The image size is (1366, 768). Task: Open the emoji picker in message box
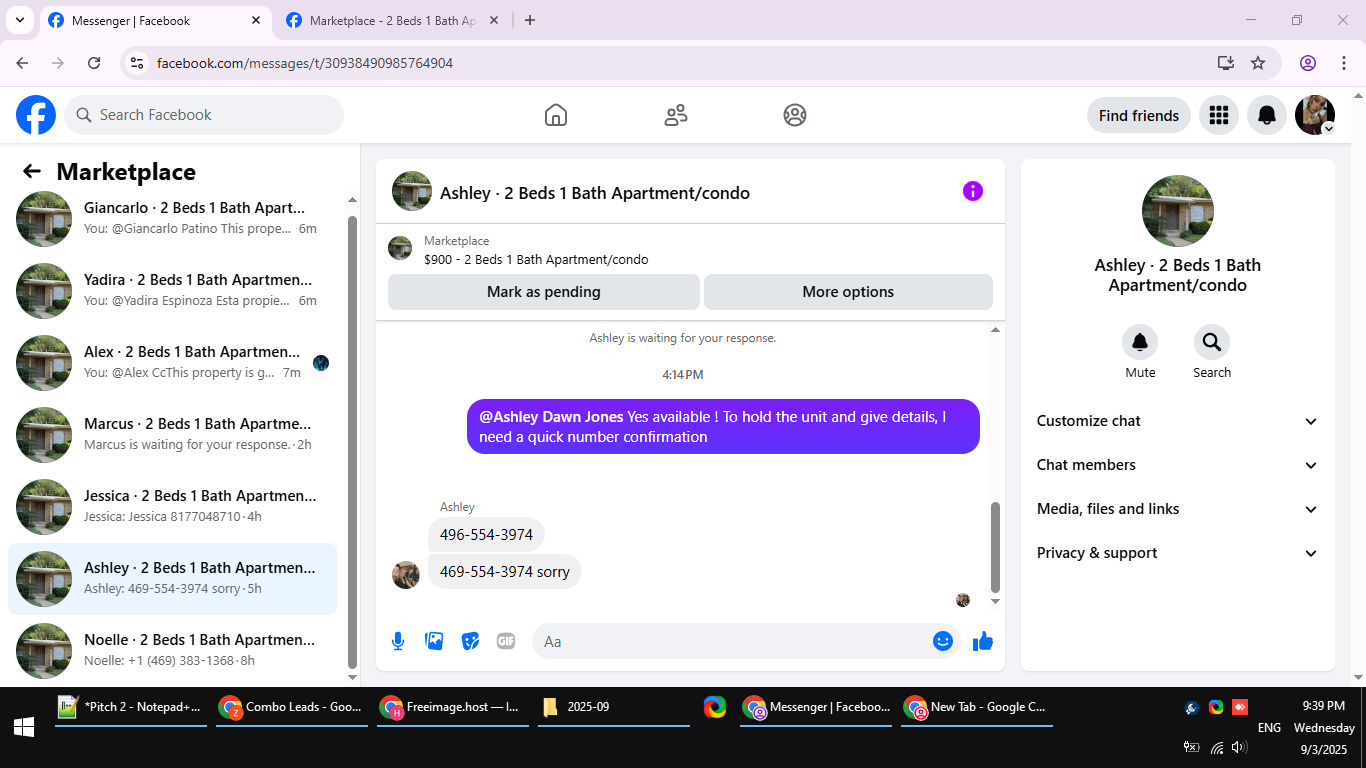[943, 641]
